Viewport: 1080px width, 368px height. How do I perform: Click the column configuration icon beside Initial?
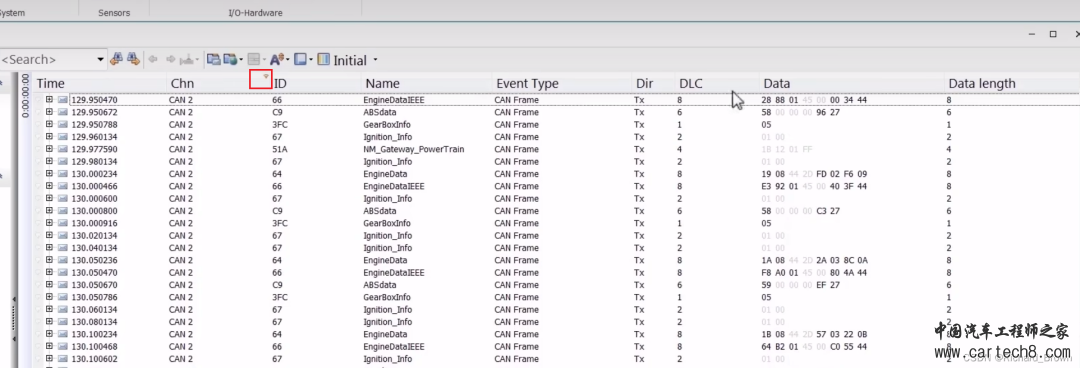click(324, 60)
